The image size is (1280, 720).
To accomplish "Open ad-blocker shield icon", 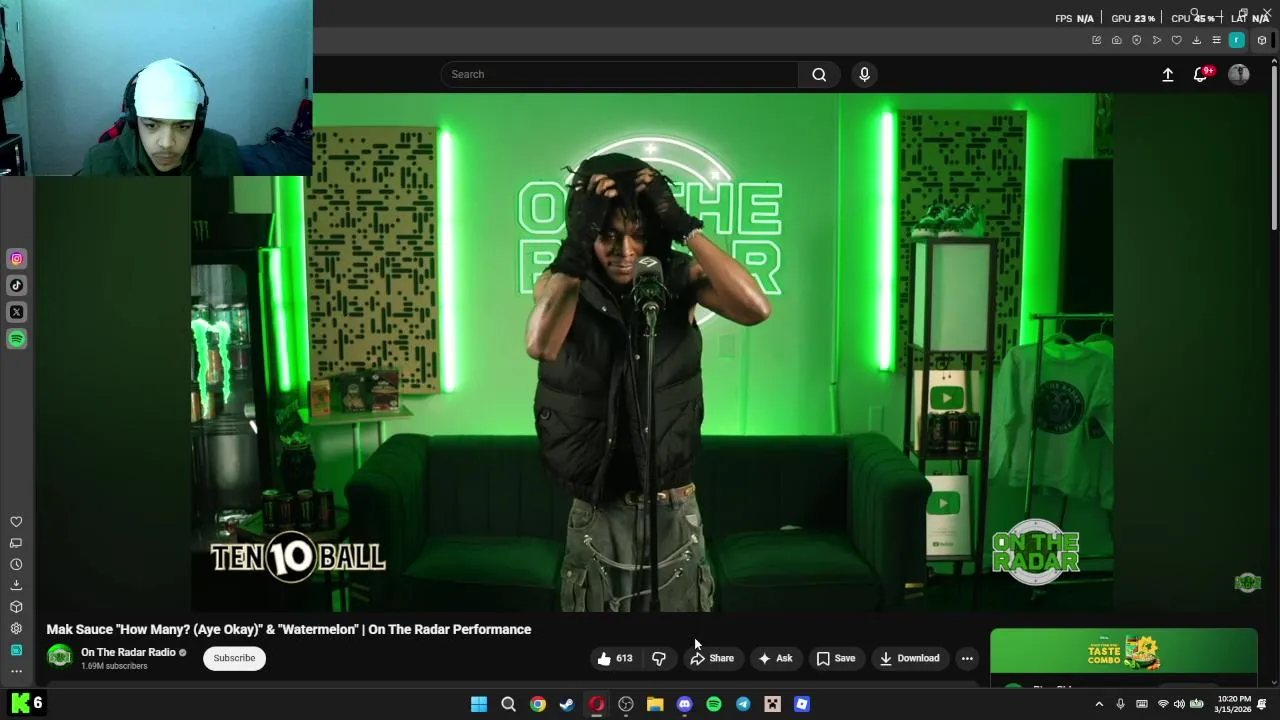I will pyautogui.click(x=1136, y=40).
